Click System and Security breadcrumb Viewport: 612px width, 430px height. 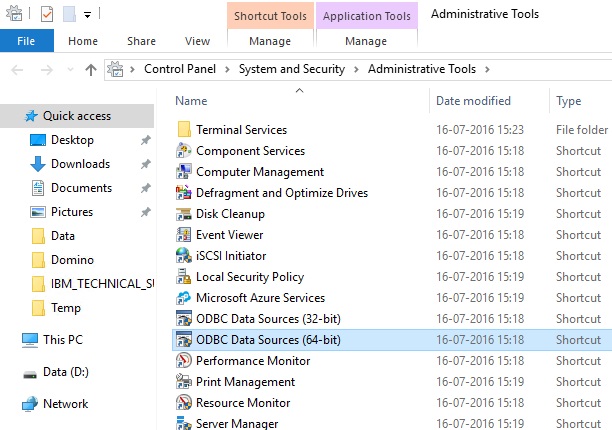tap(292, 69)
